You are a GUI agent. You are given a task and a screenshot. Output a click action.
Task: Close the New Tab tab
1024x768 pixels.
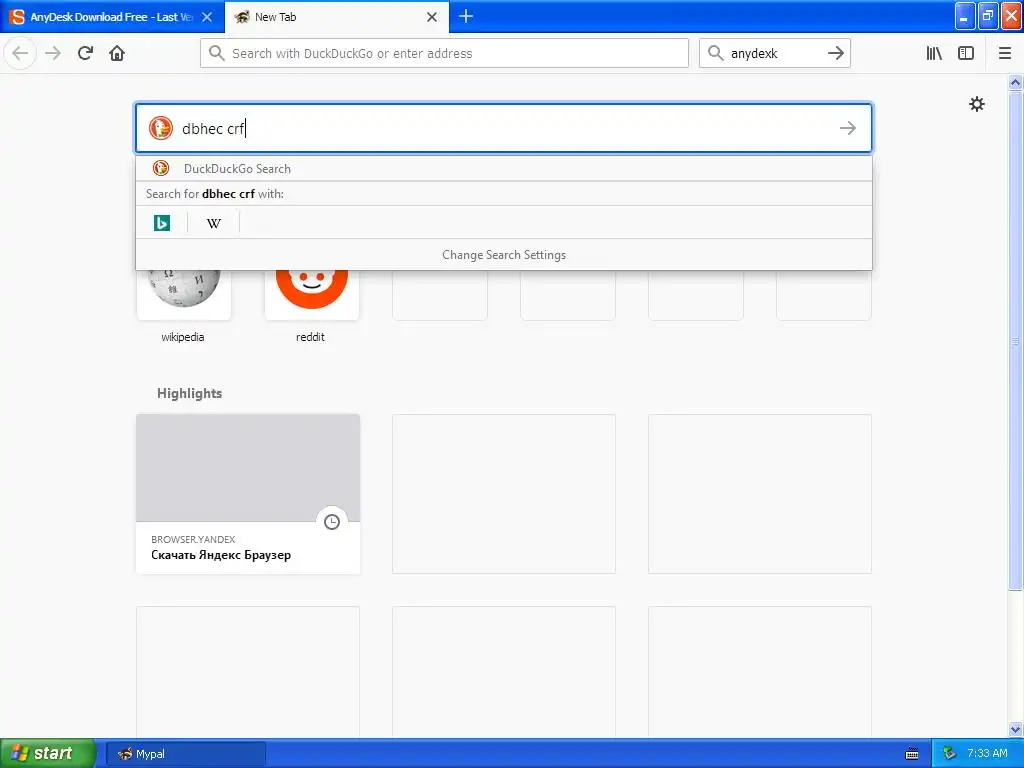click(x=432, y=17)
